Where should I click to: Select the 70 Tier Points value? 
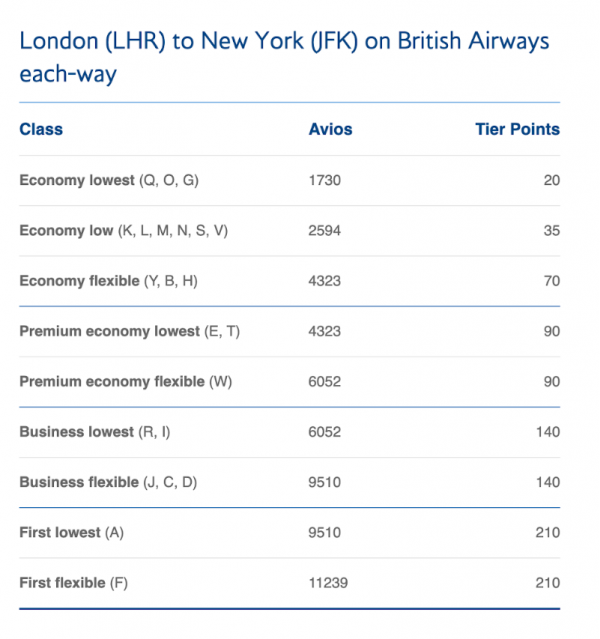click(x=552, y=281)
